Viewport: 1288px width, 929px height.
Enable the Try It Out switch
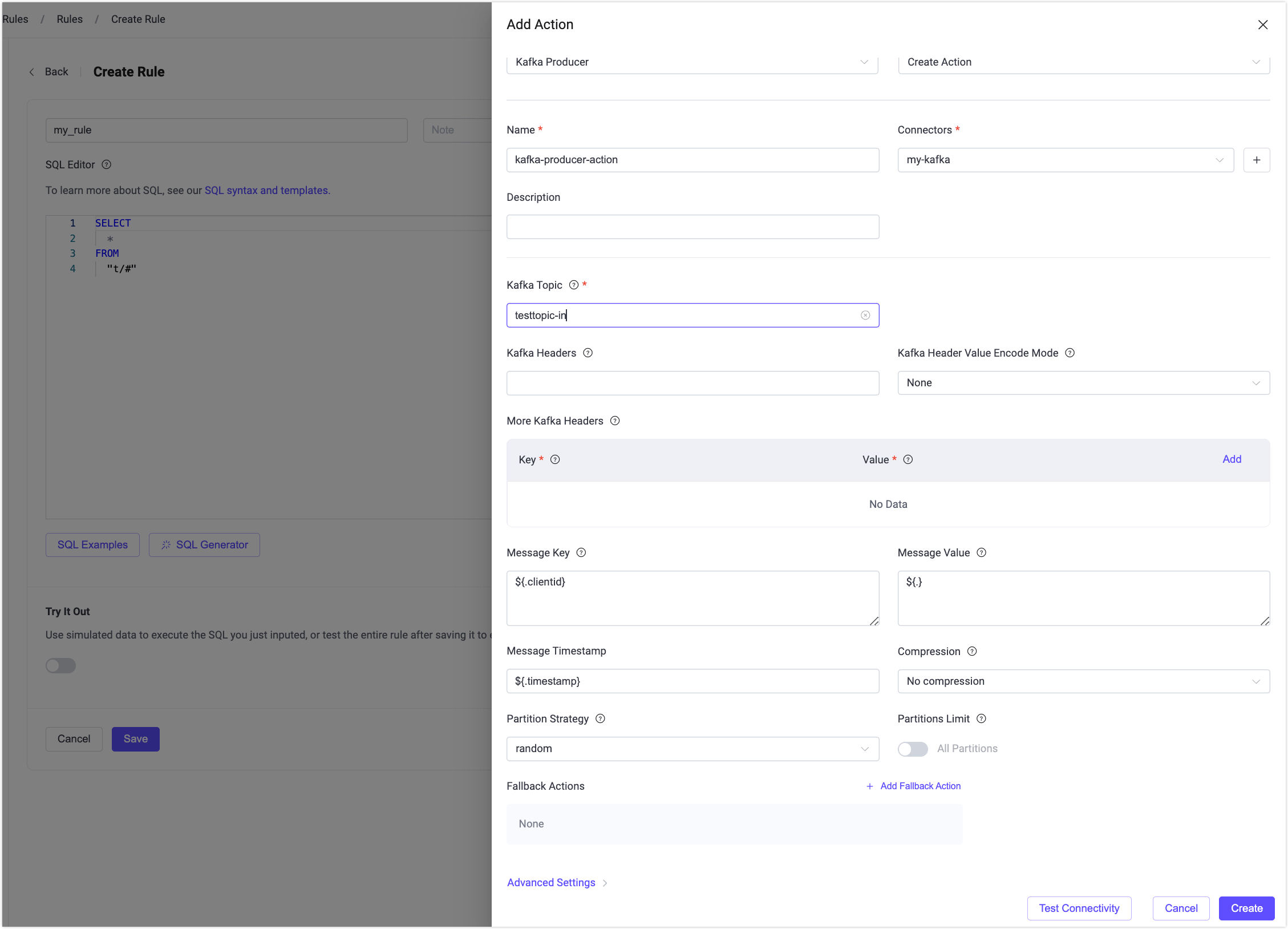61,666
